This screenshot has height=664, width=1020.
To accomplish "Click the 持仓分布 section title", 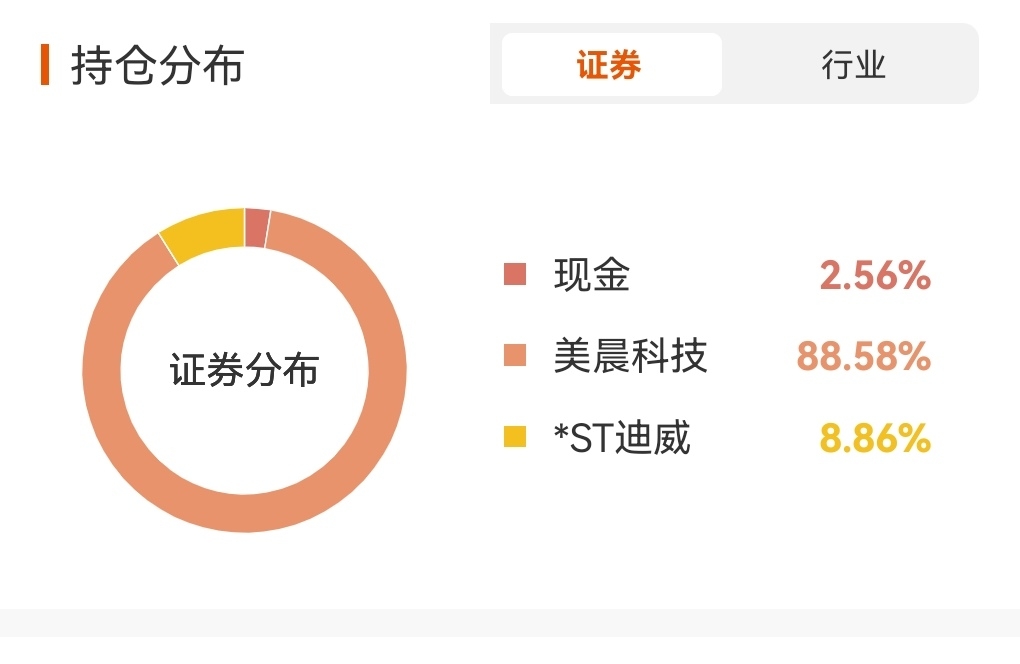I will (157, 66).
